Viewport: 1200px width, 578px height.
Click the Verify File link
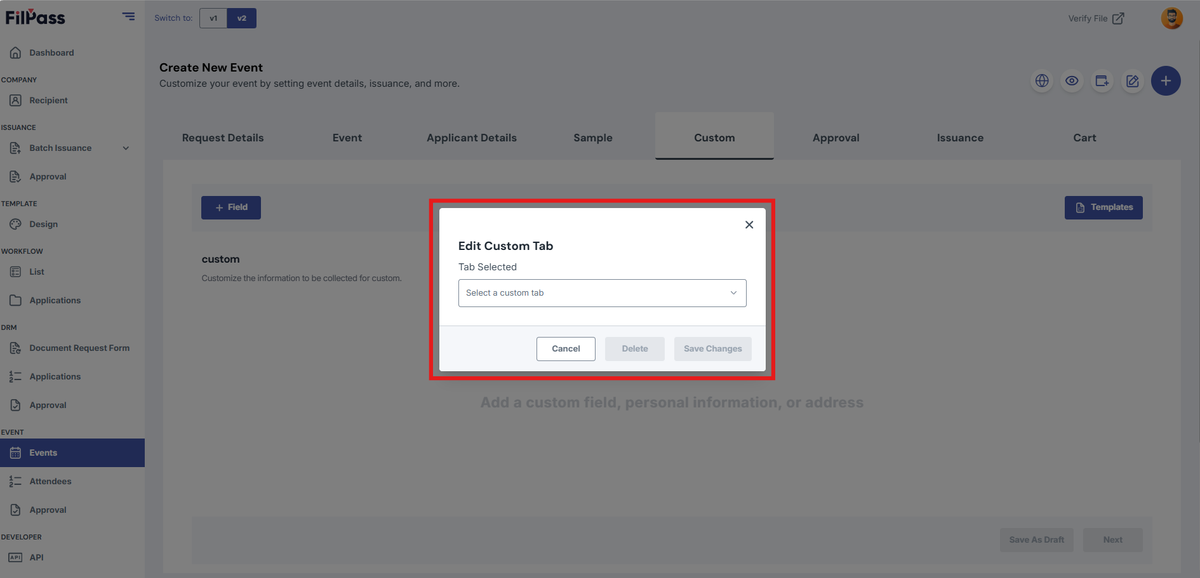click(x=1096, y=18)
